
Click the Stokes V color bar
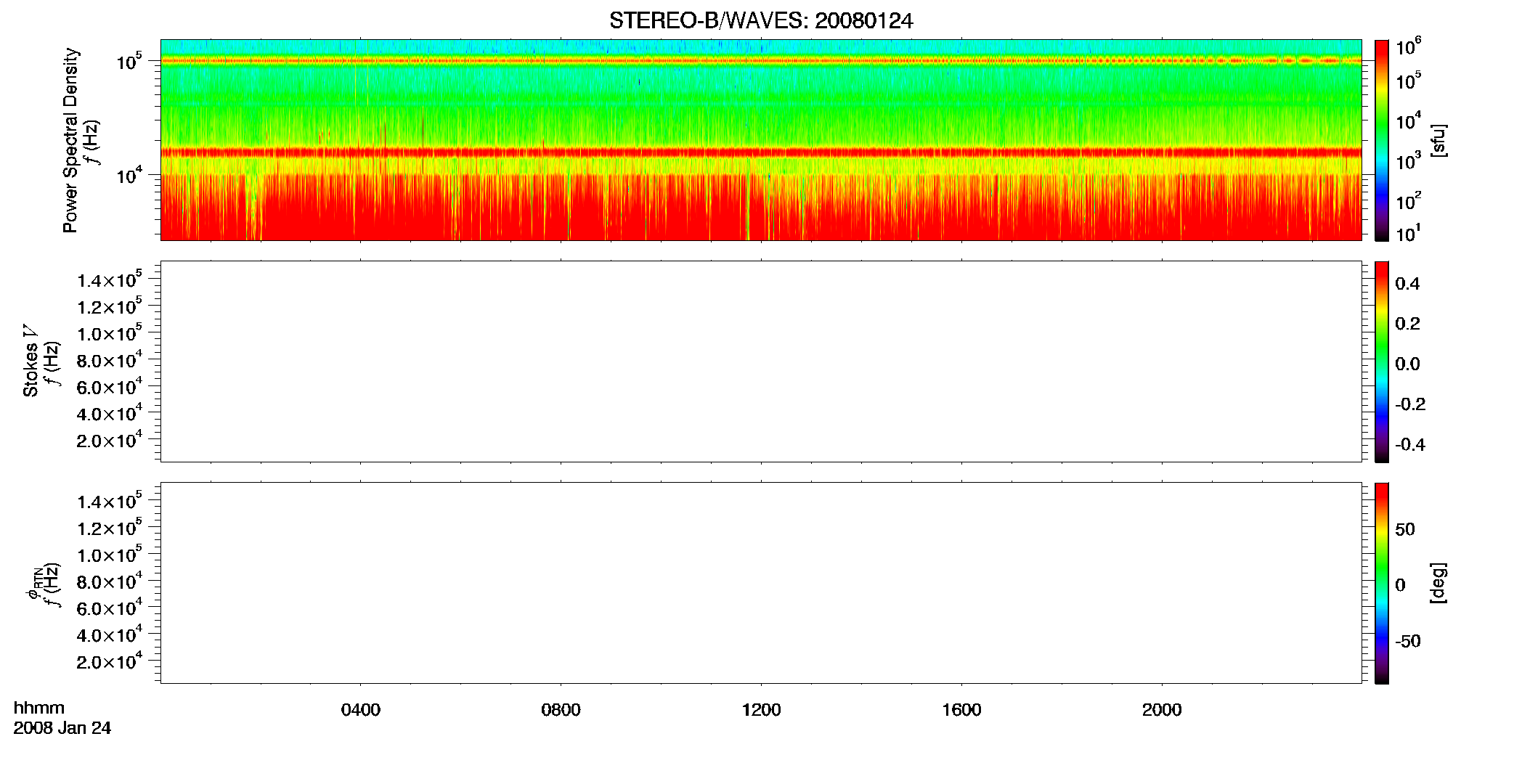point(1382,362)
